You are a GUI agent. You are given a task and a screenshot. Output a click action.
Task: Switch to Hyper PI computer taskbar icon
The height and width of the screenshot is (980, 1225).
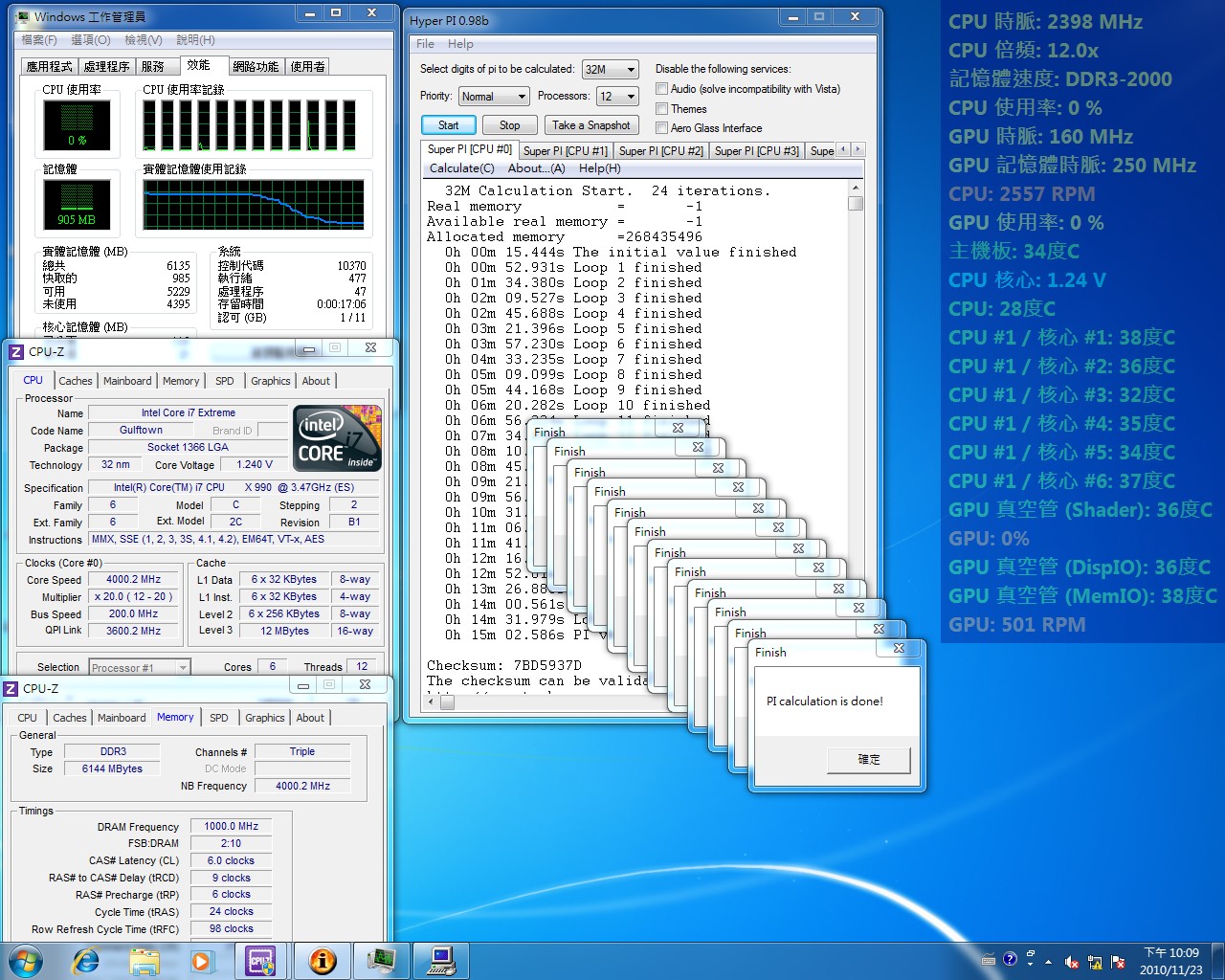[x=441, y=960]
